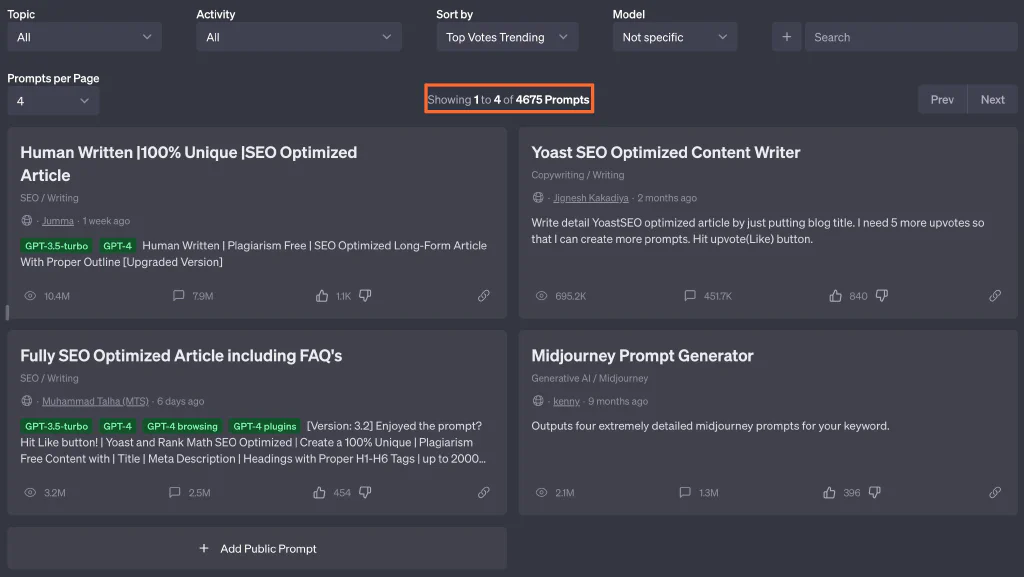Image resolution: width=1024 pixels, height=577 pixels.
Task: Go to Next page of prompts
Action: (x=992, y=100)
